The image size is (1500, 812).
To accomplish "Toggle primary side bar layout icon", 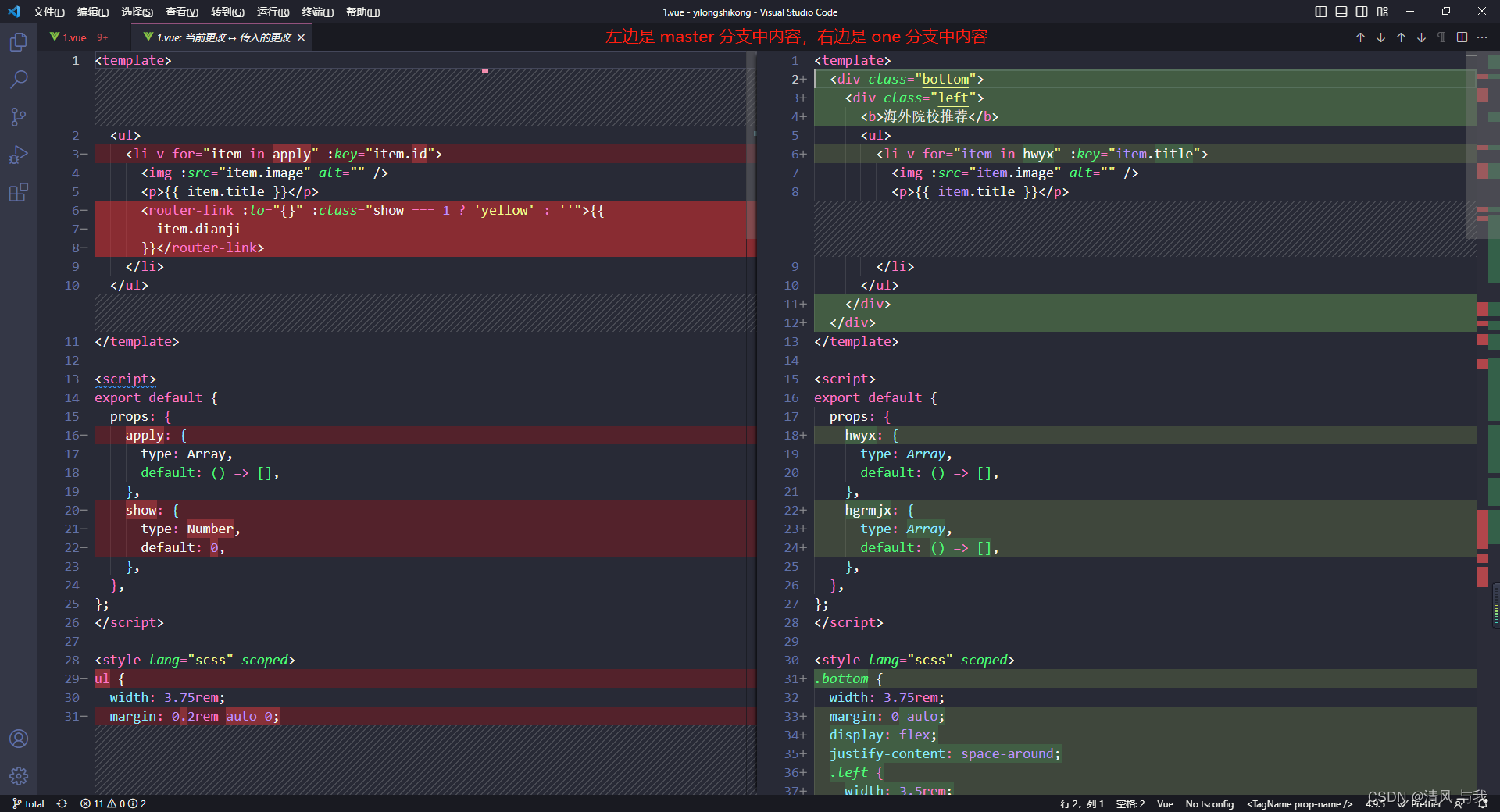I will (1321, 12).
